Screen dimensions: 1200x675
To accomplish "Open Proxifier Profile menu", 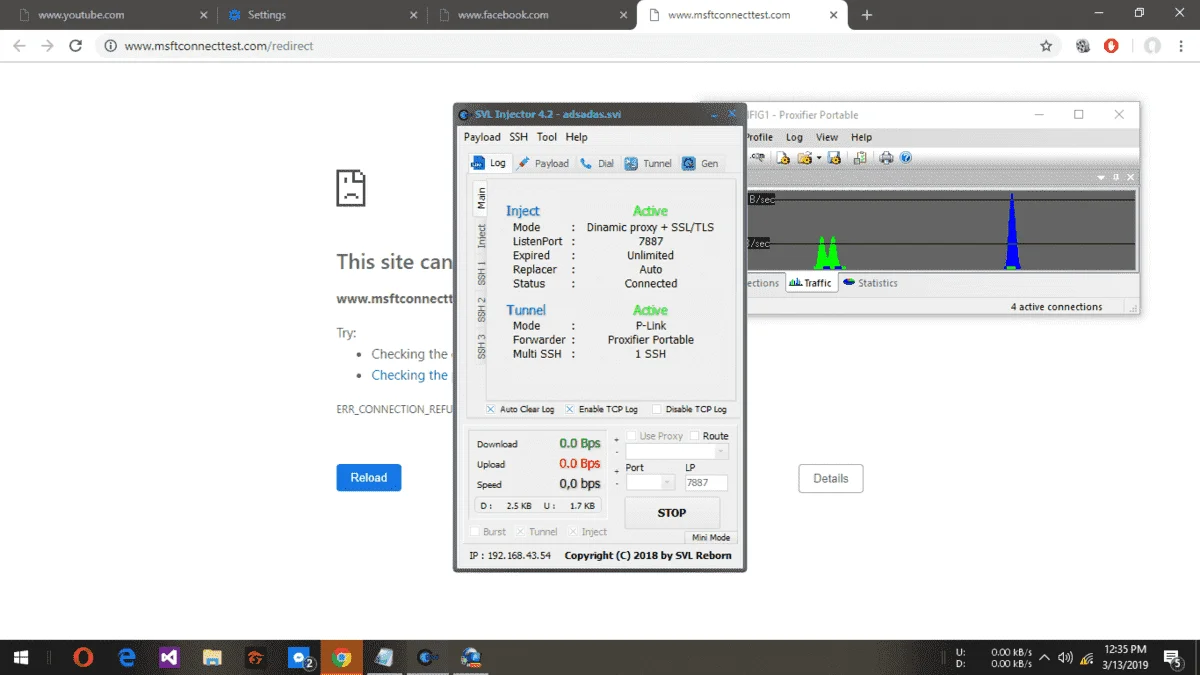I will click(759, 137).
